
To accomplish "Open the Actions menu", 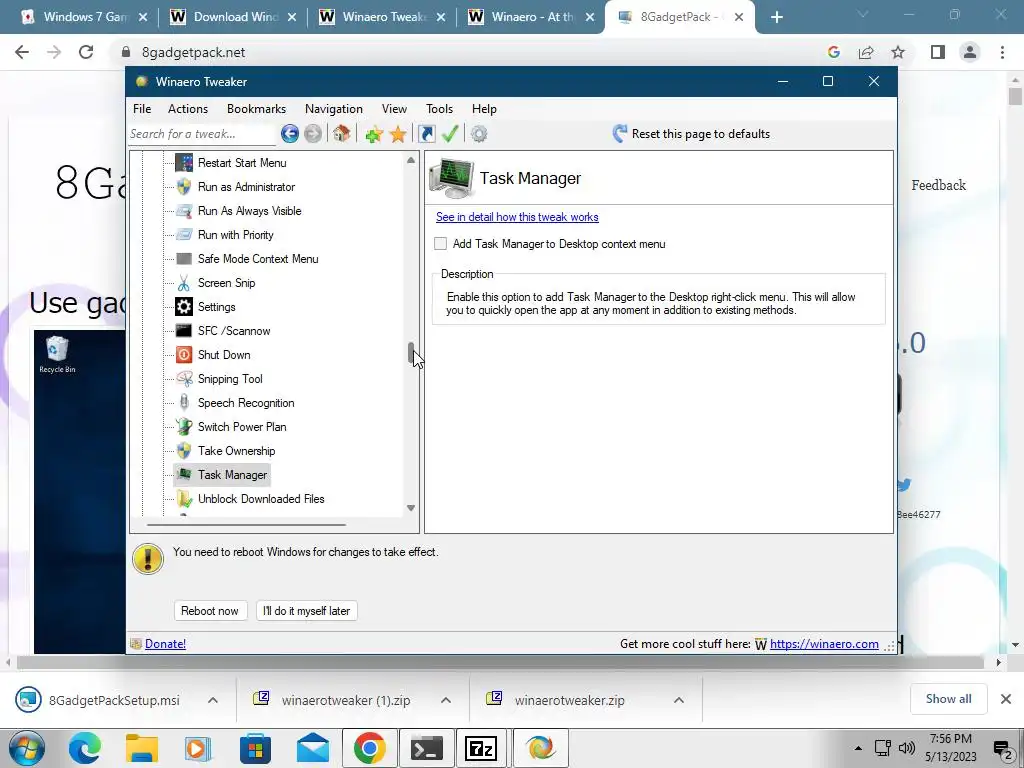I will [x=188, y=109].
